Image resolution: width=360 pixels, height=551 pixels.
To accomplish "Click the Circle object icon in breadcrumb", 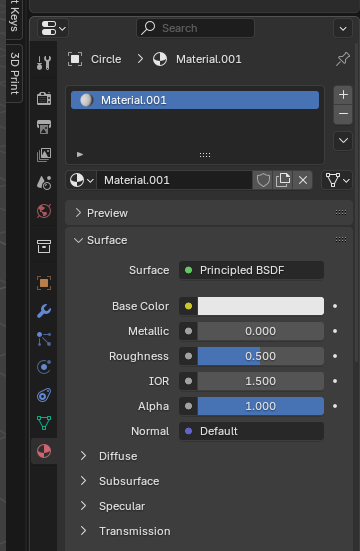I will tap(75, 59).
